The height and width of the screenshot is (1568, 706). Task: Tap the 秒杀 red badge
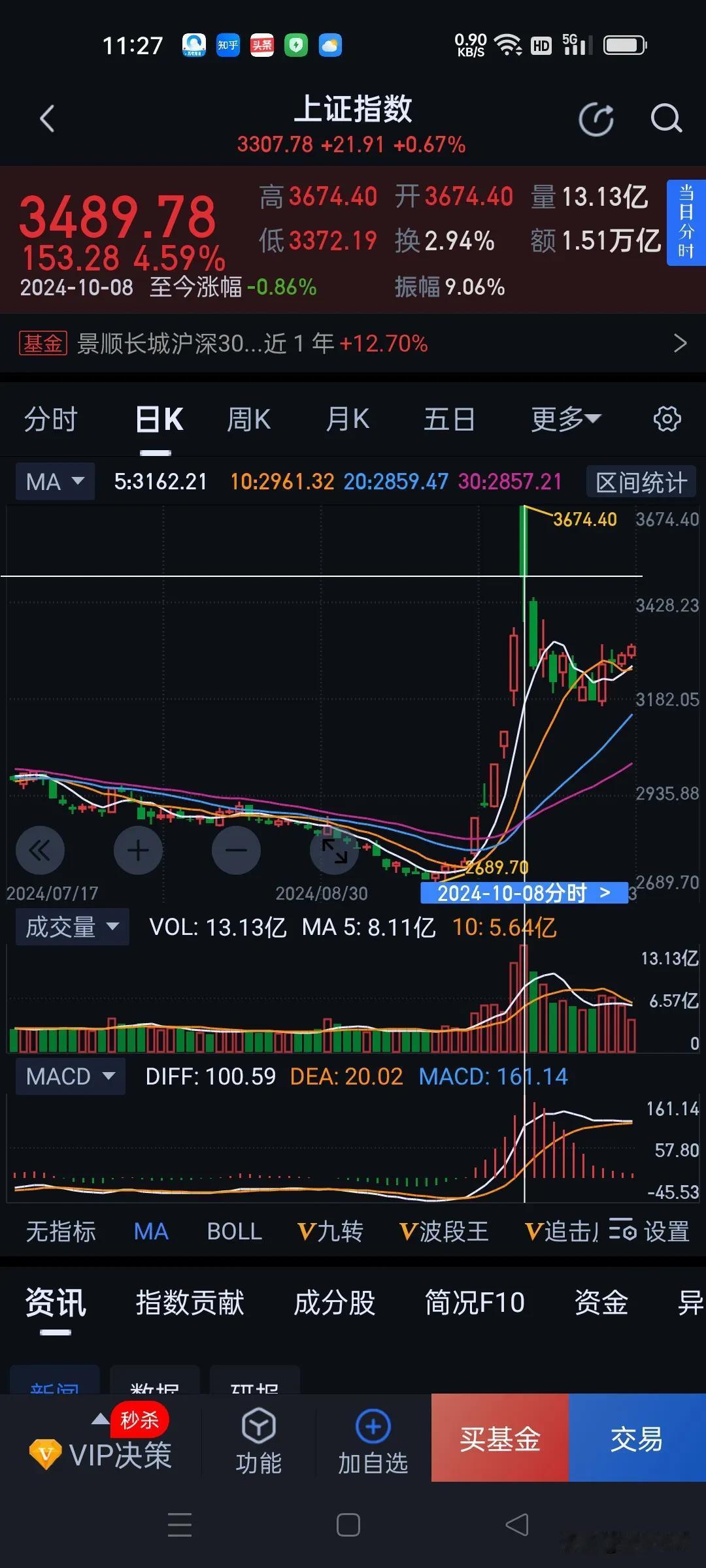[x=139, y=1419]
